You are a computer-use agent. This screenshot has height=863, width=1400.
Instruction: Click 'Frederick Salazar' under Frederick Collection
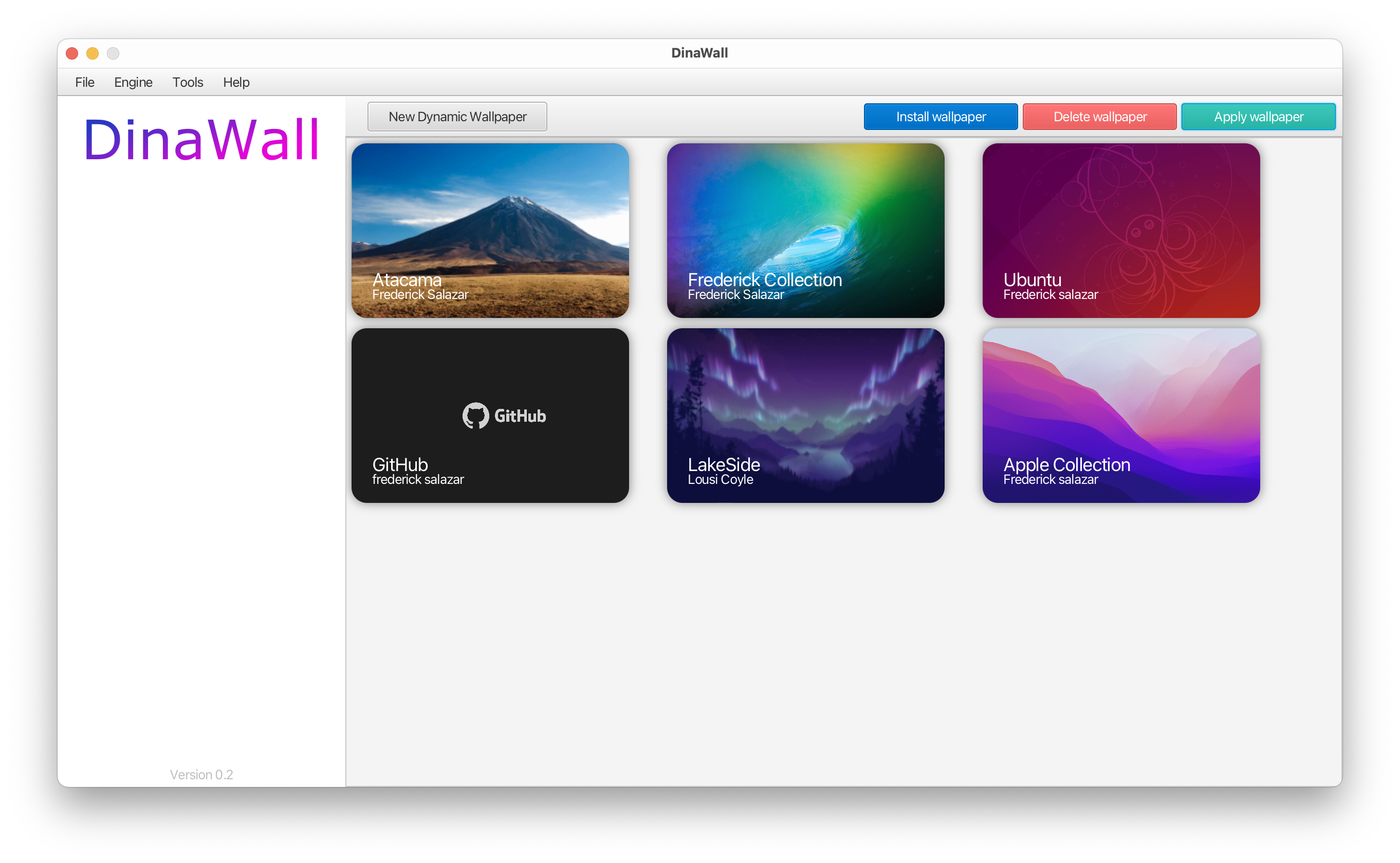click(x=736, y=294)
